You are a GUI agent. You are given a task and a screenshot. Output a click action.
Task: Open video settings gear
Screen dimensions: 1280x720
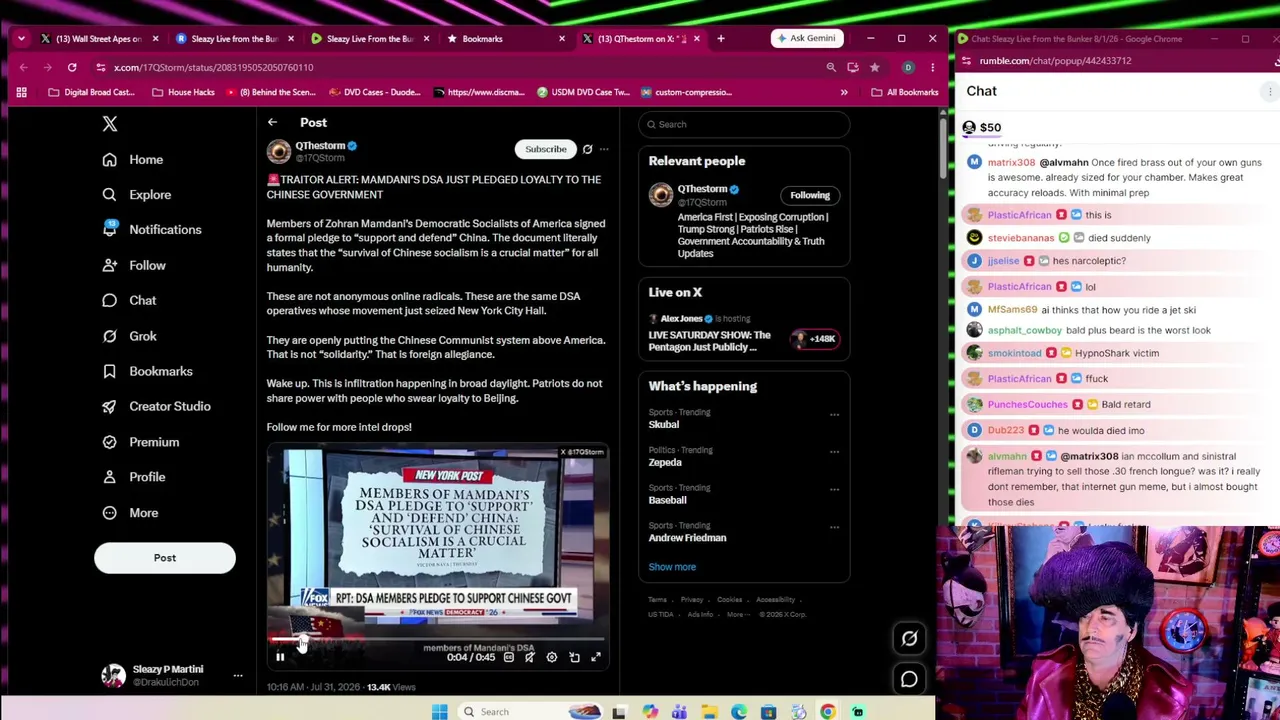[x=552, y=657]
